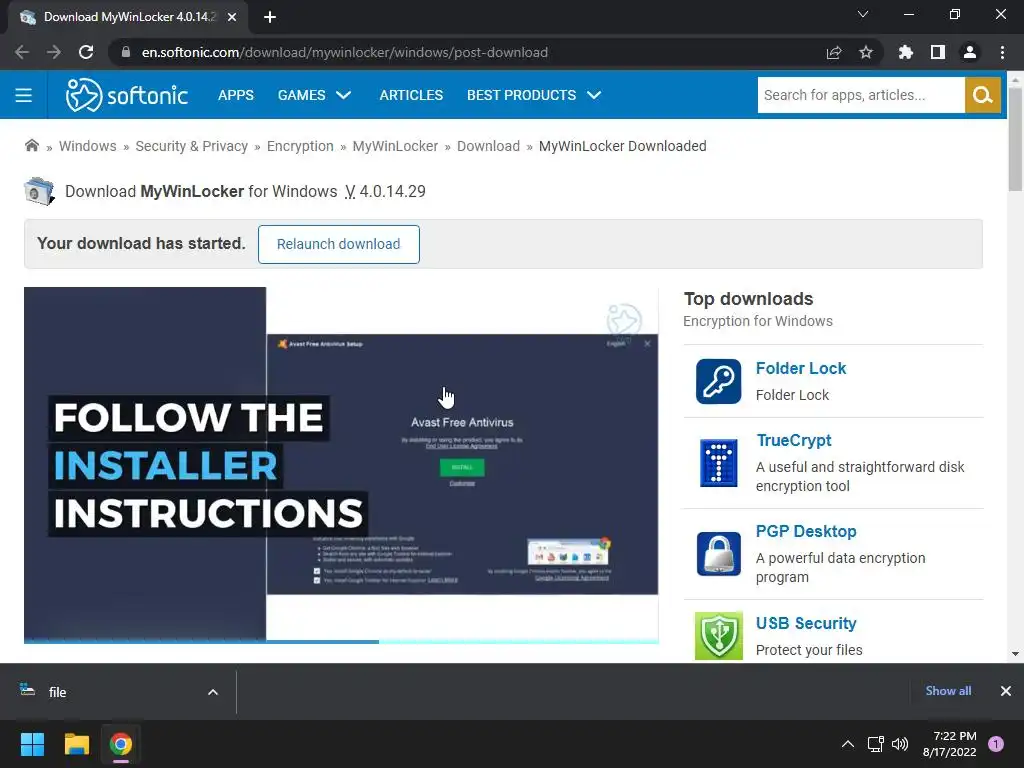Open the TrueCrypt title link

(x=793, y=441)
